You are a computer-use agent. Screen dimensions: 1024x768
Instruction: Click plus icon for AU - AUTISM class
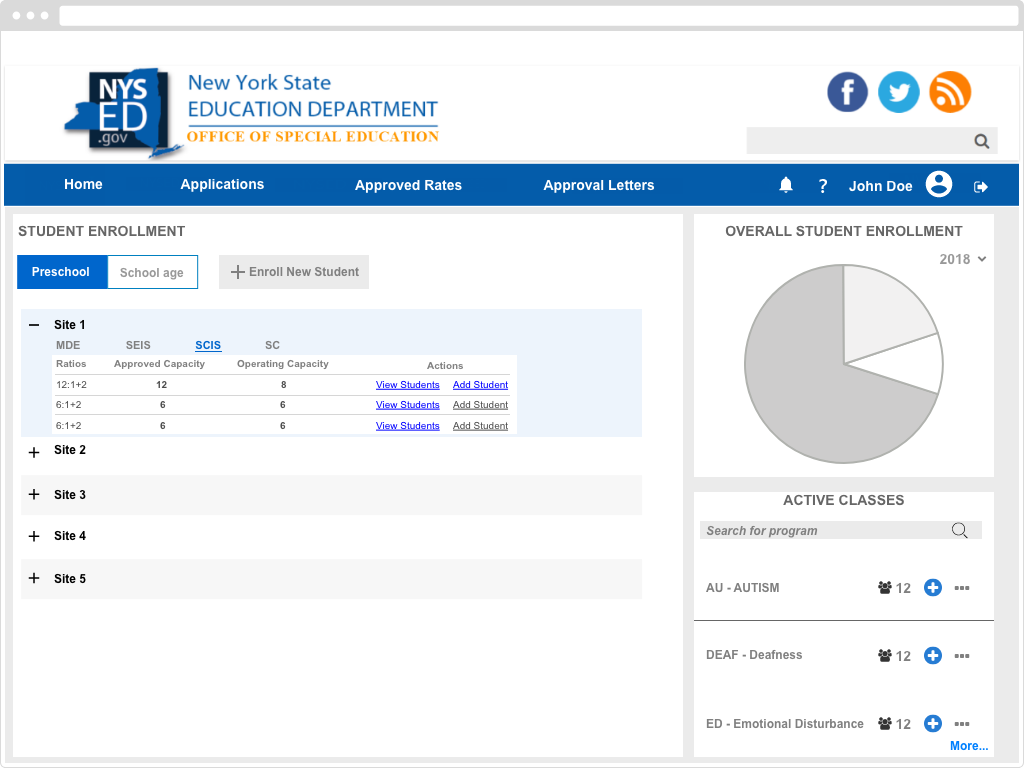[932, 588]
